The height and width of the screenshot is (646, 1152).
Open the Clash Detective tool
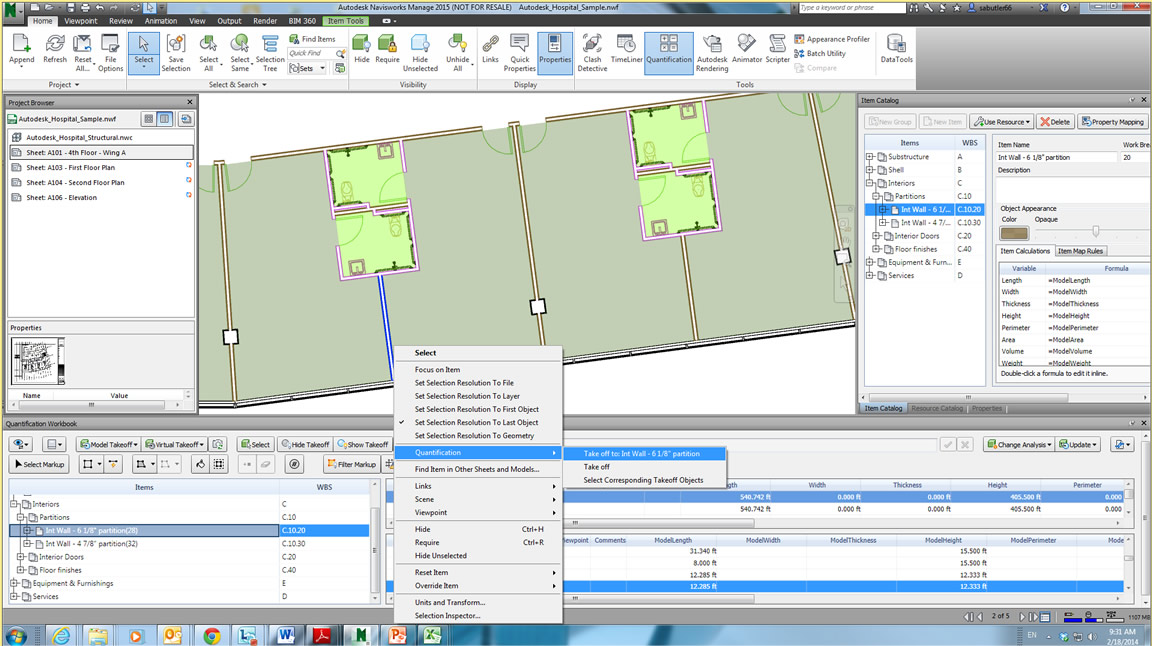(x=592, y=53)
